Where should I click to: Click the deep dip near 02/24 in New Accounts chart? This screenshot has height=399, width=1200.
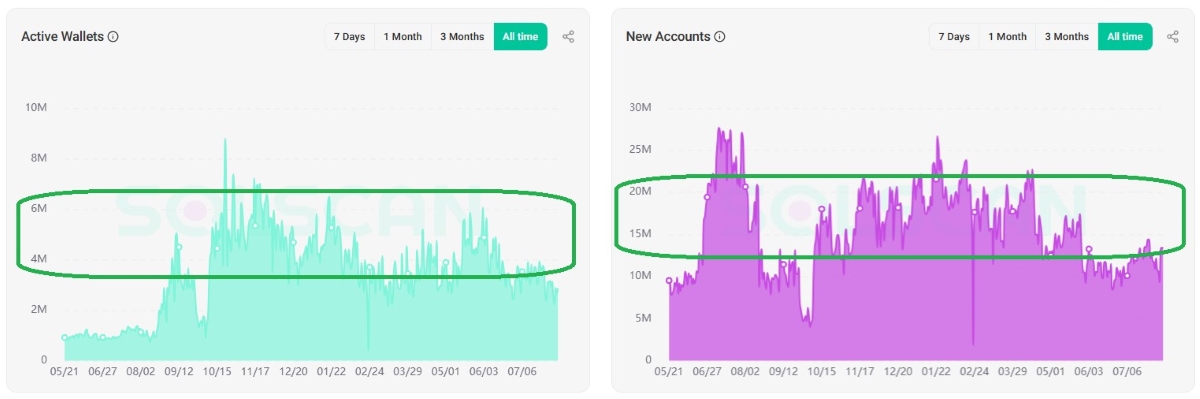click(x=972, y=342)
